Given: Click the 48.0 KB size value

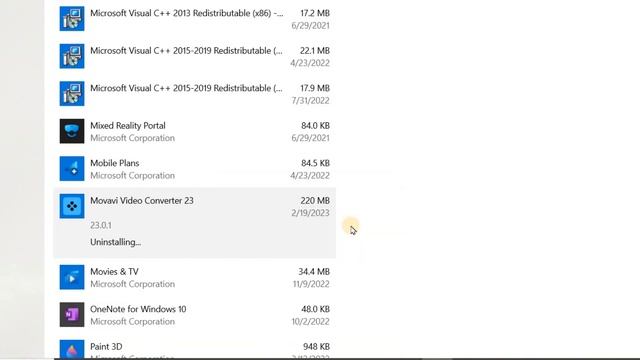Looking at the screenshot, I should coord(316,309).
